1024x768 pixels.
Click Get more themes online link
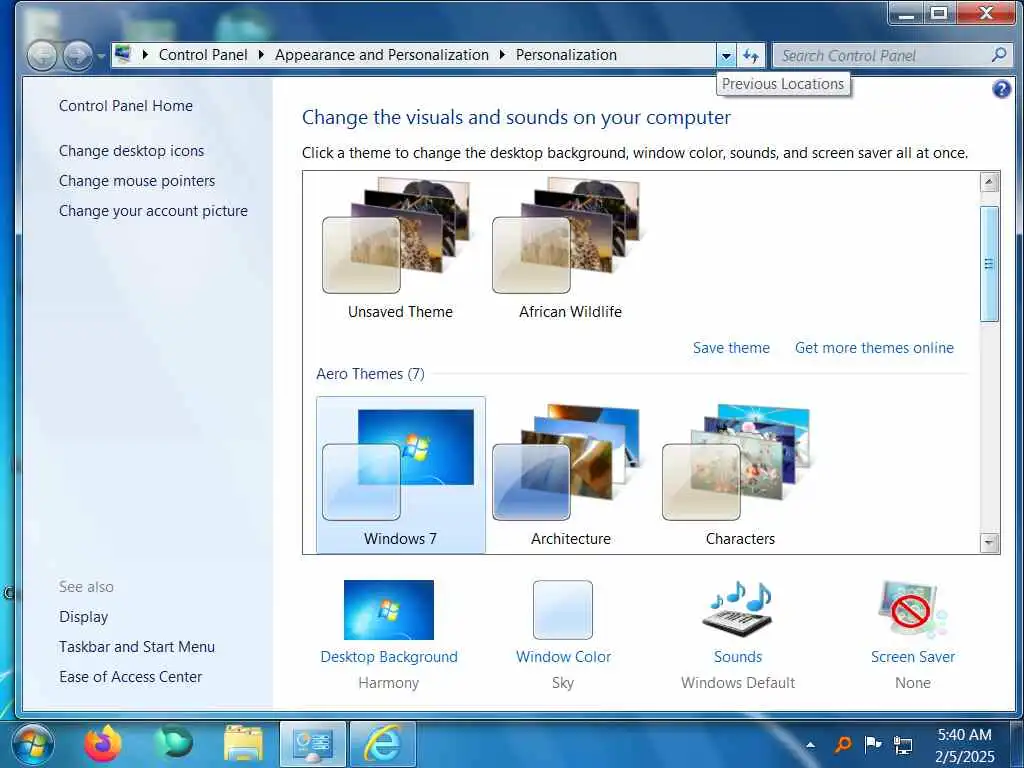pyautogui.click(x=874, y=348)
